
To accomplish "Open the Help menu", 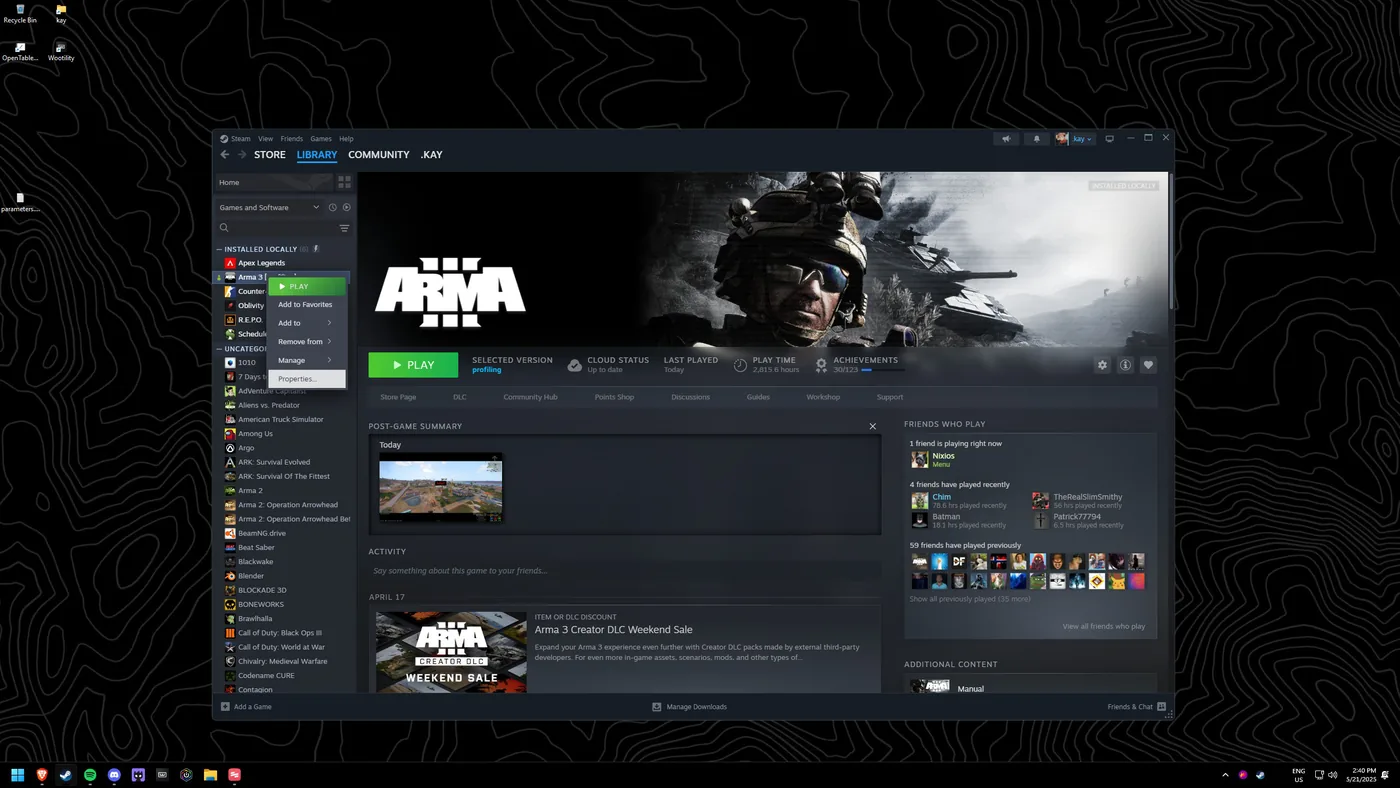I will click(346, 139).
